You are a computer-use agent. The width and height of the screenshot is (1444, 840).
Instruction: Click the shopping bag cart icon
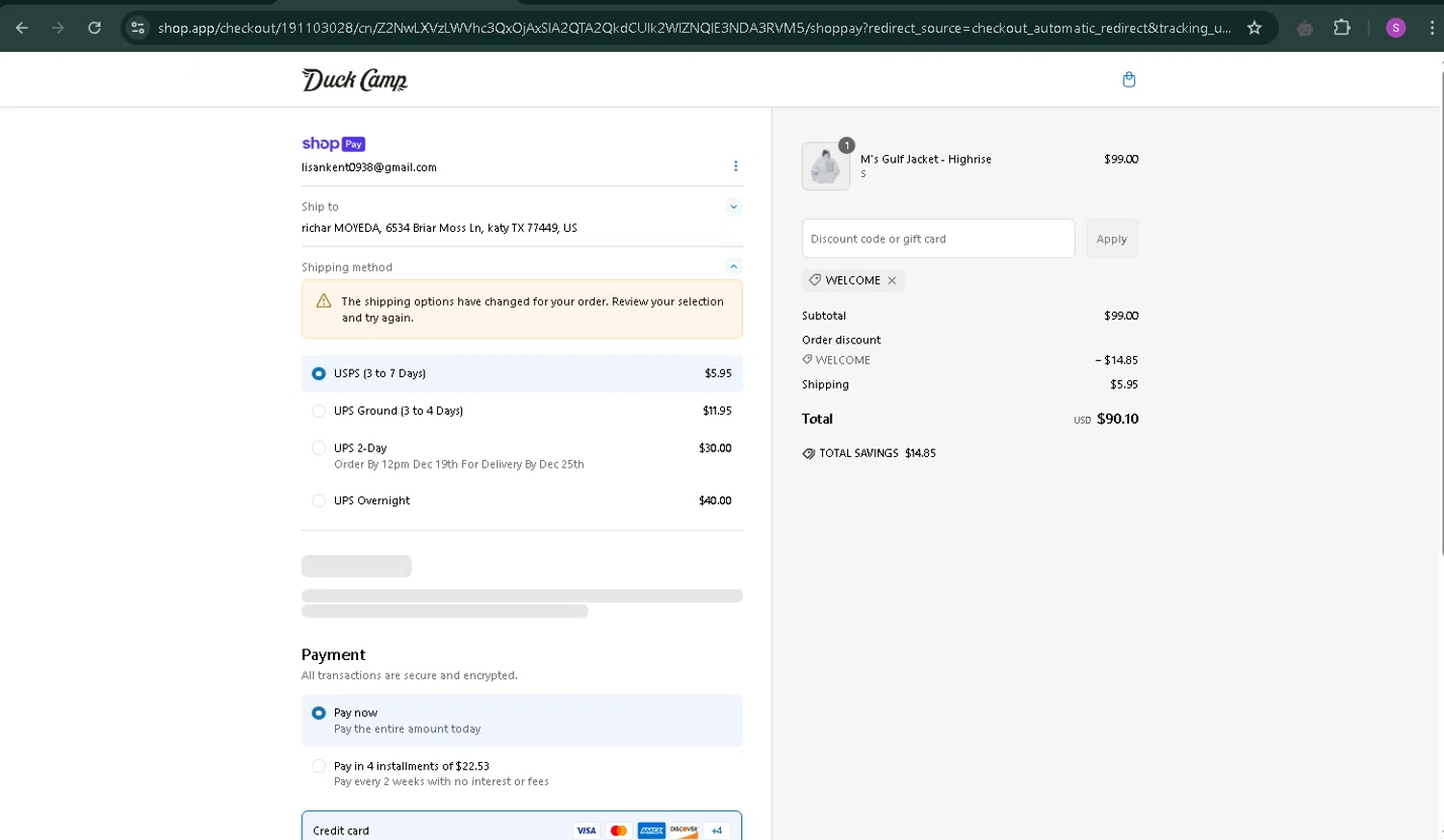click(1129, 80)
